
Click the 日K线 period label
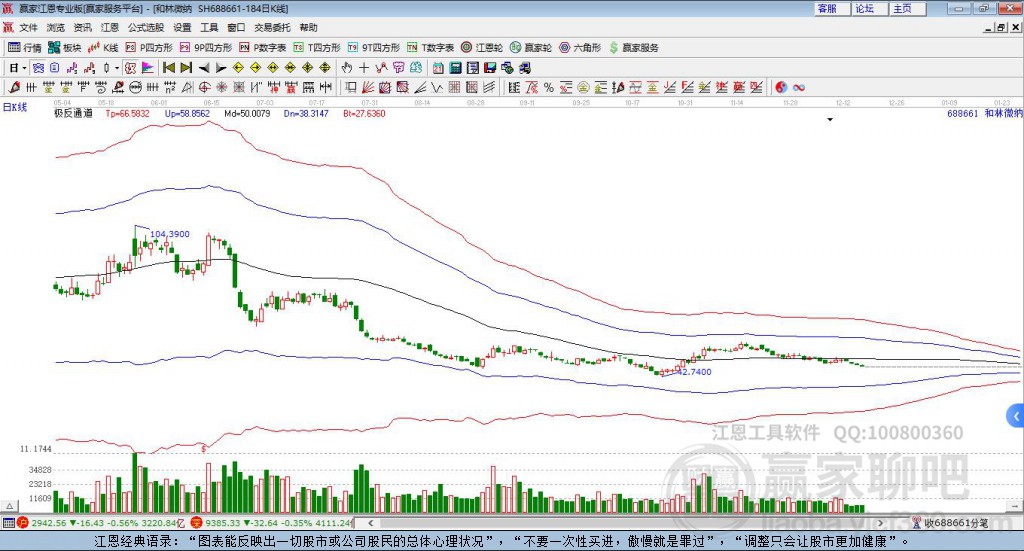tap(15, 107)
